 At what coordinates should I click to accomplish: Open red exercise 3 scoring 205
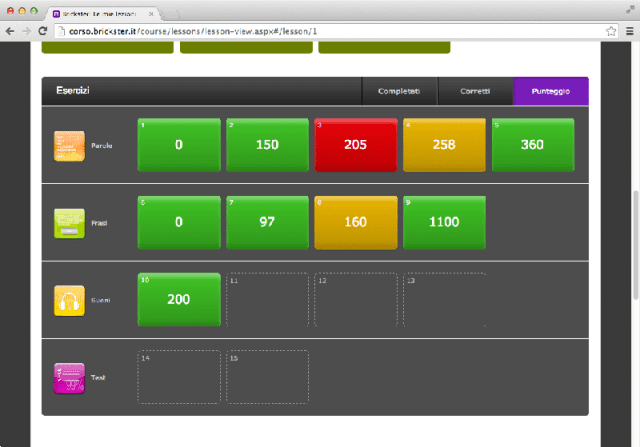[356, 145]
